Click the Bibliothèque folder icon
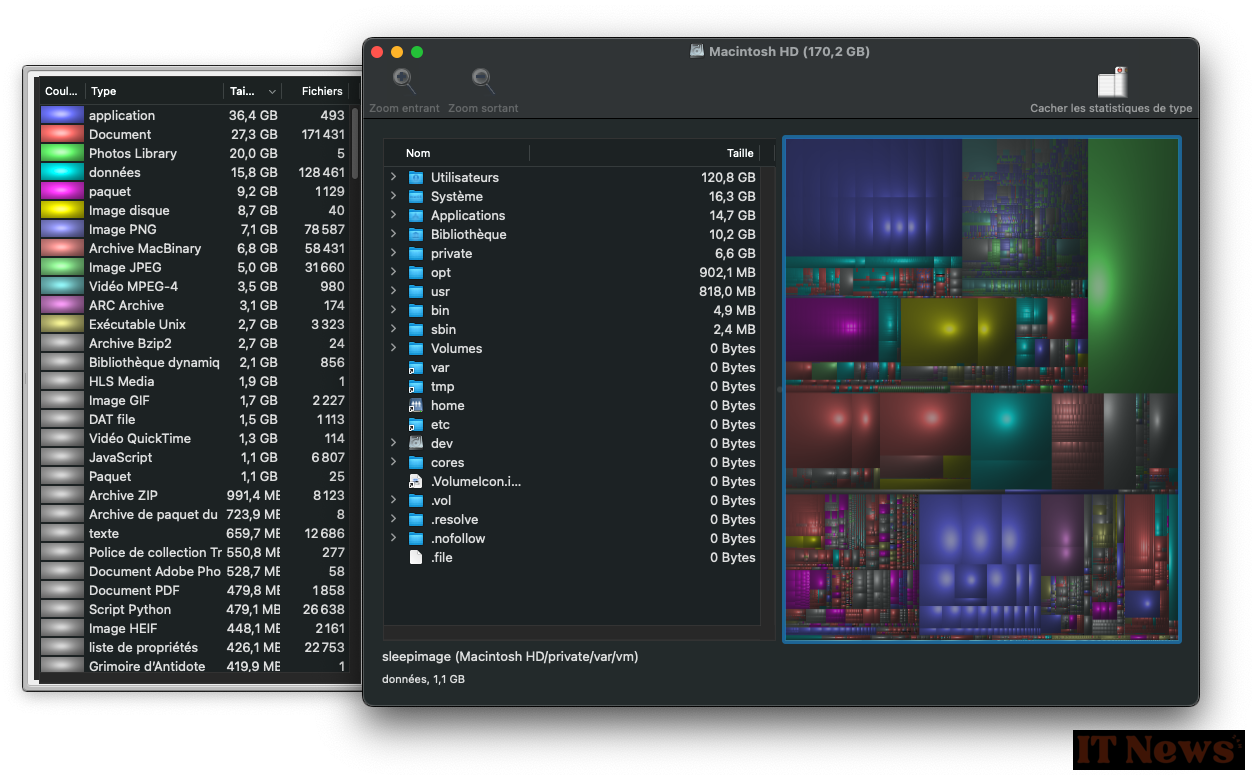The image size is (1255, 780). click(416, 234)
